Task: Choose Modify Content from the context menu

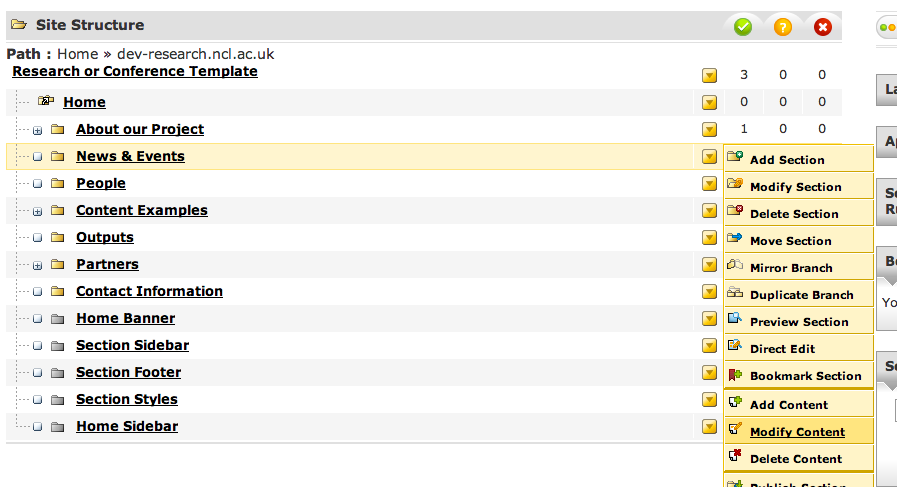Action: (x=797, y=432)
